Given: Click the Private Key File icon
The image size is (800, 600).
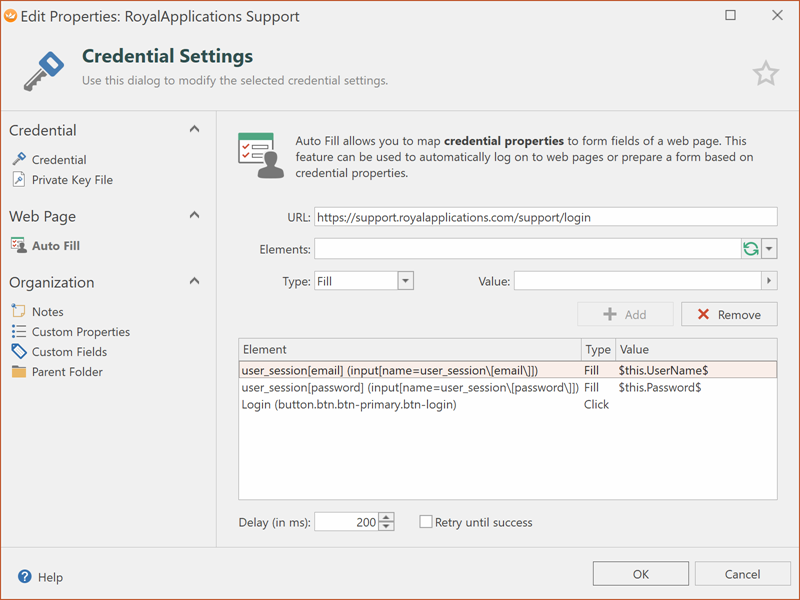Looking at the screenshot, I should (x=19, y=180).
